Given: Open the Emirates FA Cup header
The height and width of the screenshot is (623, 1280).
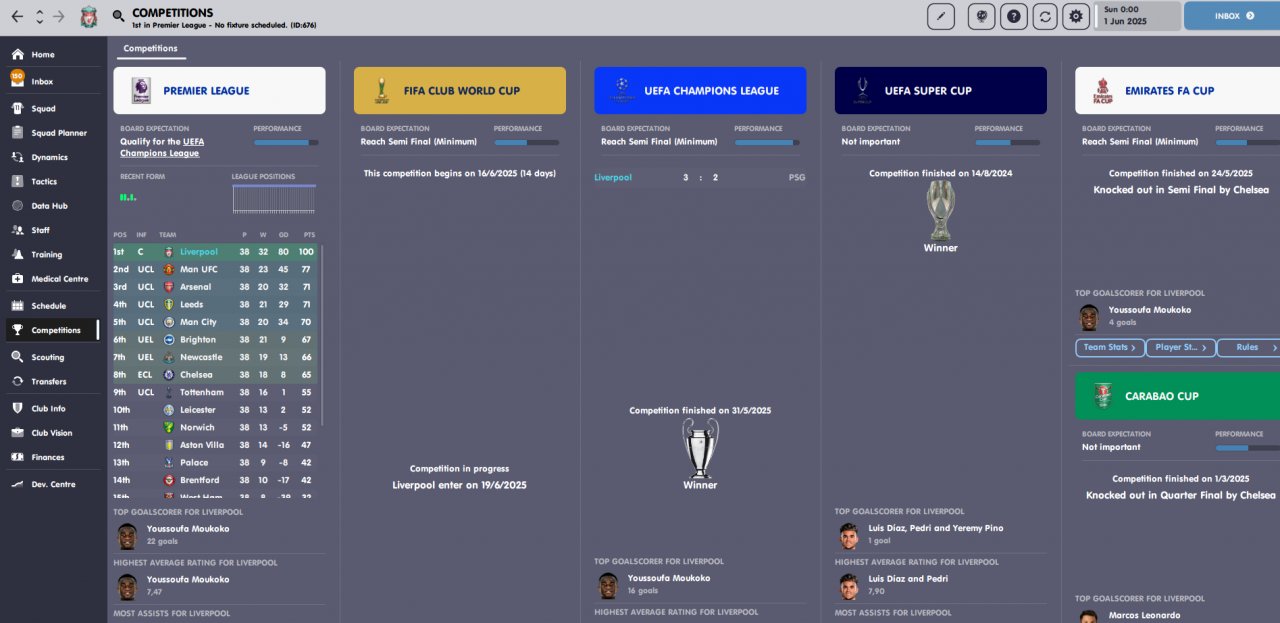Looking at the screenshot, I should click(1177, 91).
